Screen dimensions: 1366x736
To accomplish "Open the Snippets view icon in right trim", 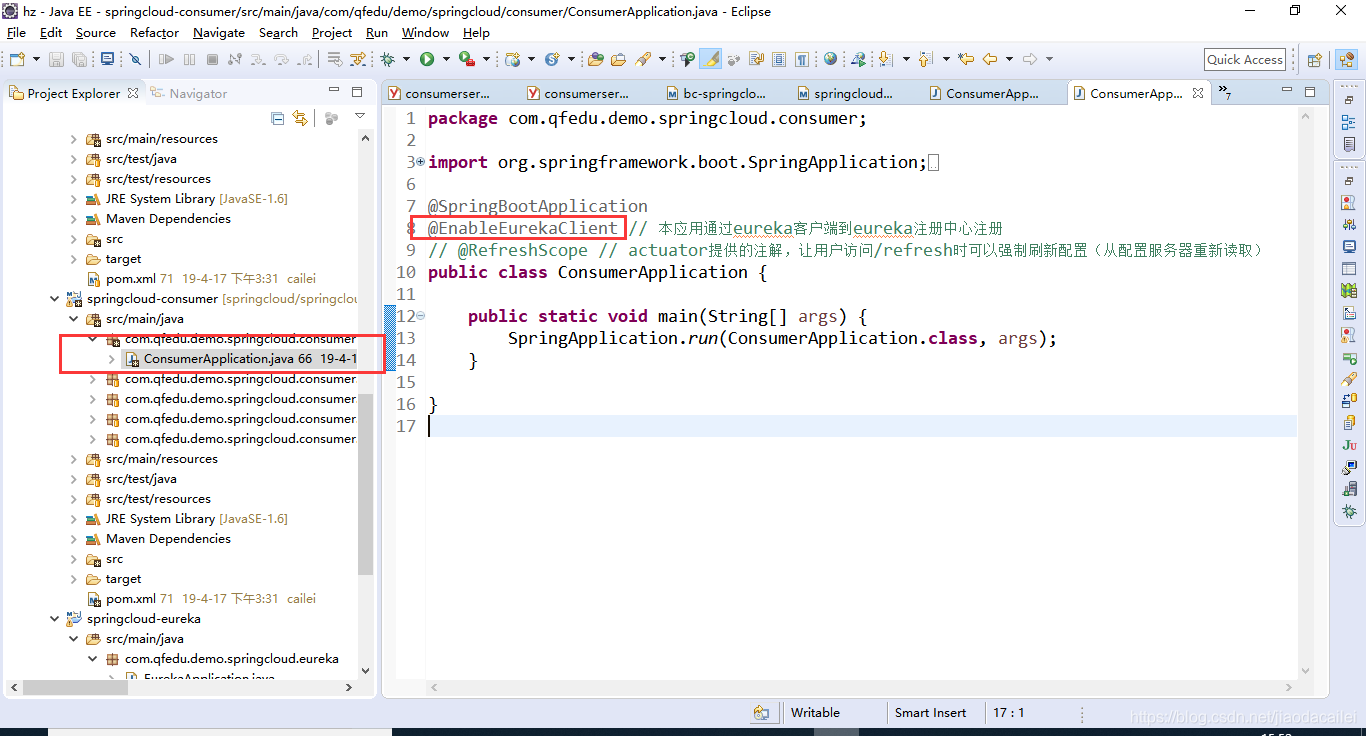I will click(1350, 312).
